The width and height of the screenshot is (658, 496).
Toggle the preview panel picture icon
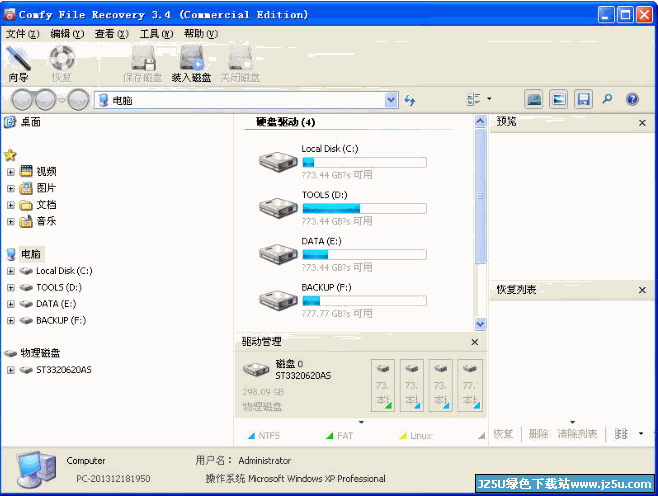pos(559,99)
